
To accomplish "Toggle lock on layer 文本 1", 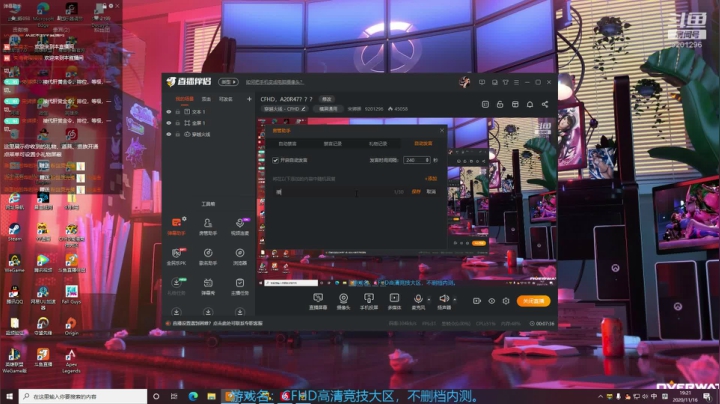I will pyautogui.click(x=178, y=112).
